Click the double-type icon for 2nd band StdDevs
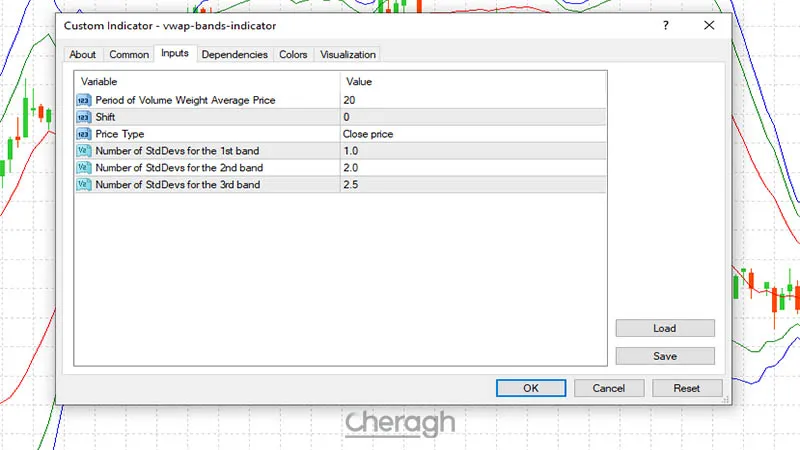Viewport: 800px width, 450px height. 84,168
